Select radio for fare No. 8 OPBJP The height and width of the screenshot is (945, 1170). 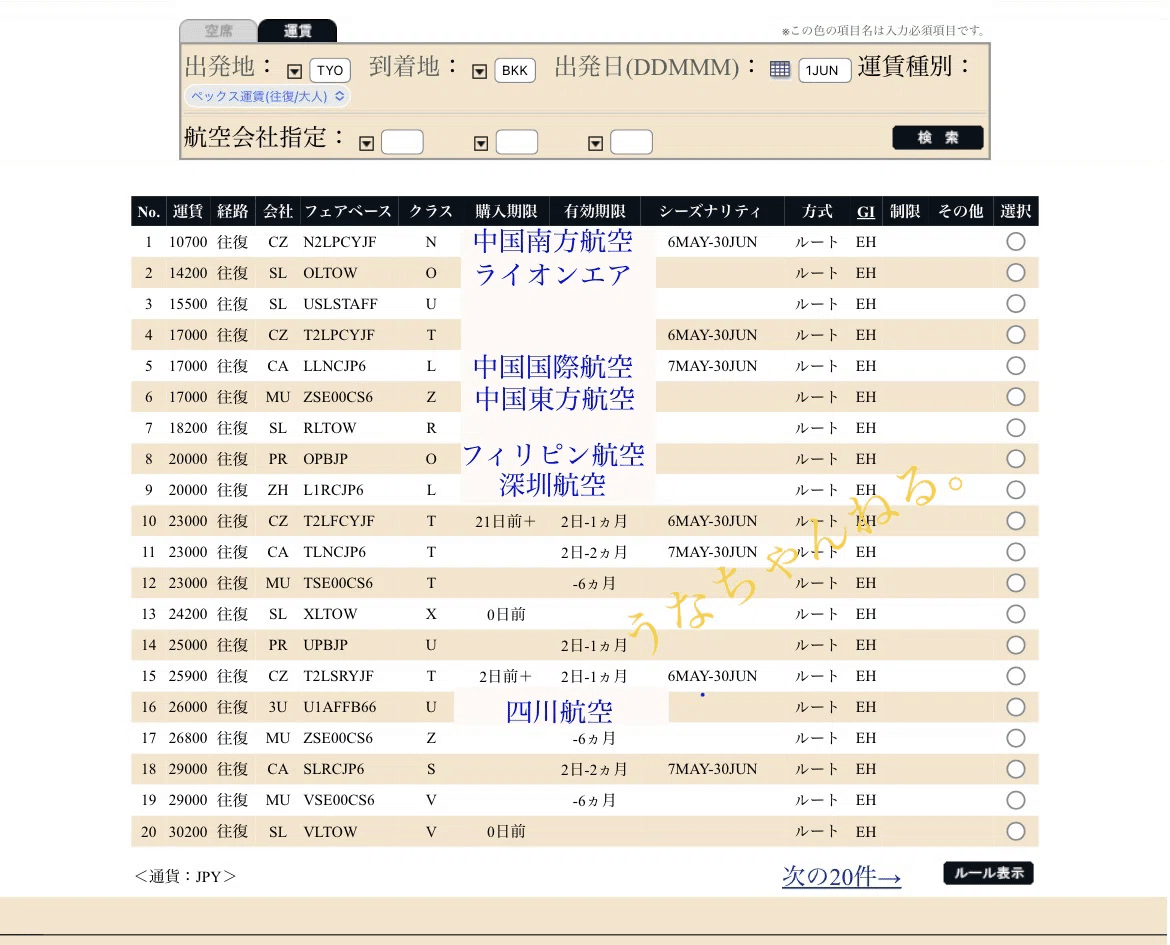point(1016,458)
